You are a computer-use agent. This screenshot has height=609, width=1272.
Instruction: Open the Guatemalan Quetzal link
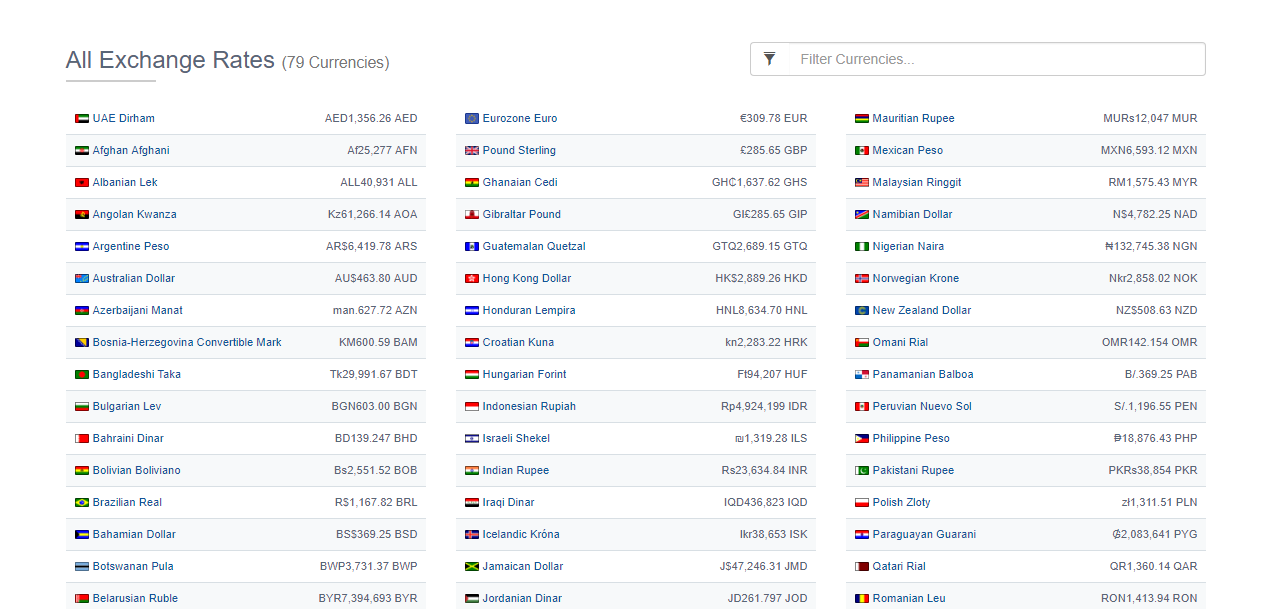click(534, 246)
